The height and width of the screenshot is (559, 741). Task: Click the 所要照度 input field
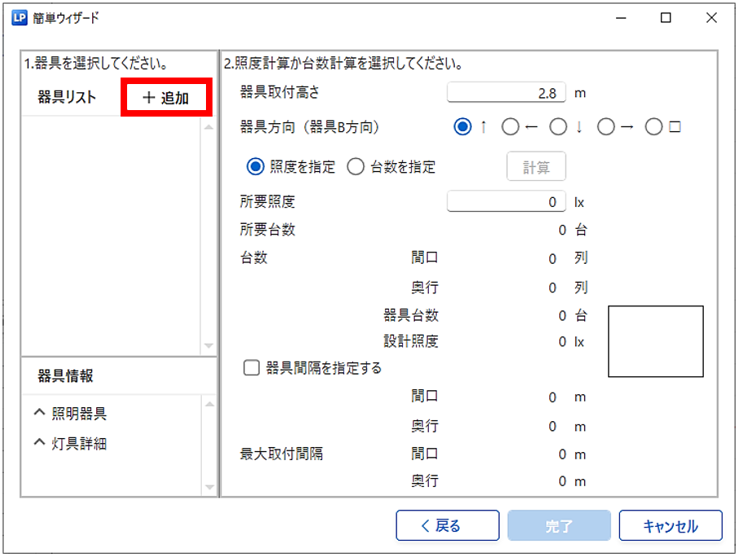tap(506, 202)
